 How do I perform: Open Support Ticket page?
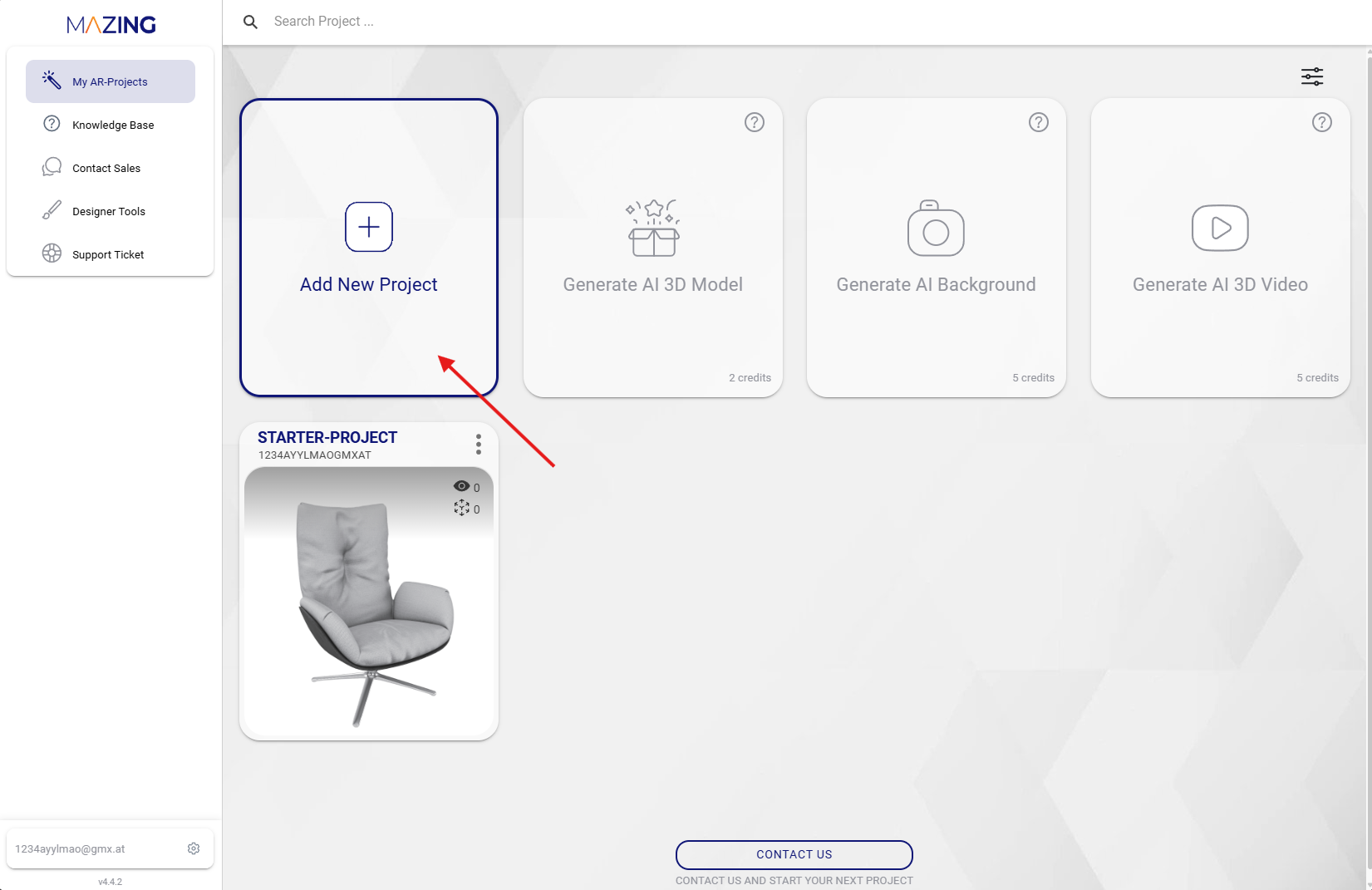(x=107, y=254)
